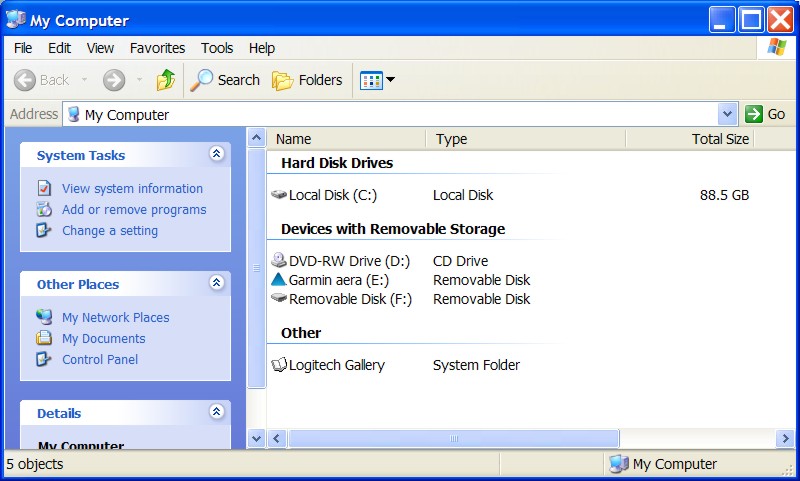Click the 5 objects status text
Viewport: 800px width, 481px height.
tap(35, 464)
